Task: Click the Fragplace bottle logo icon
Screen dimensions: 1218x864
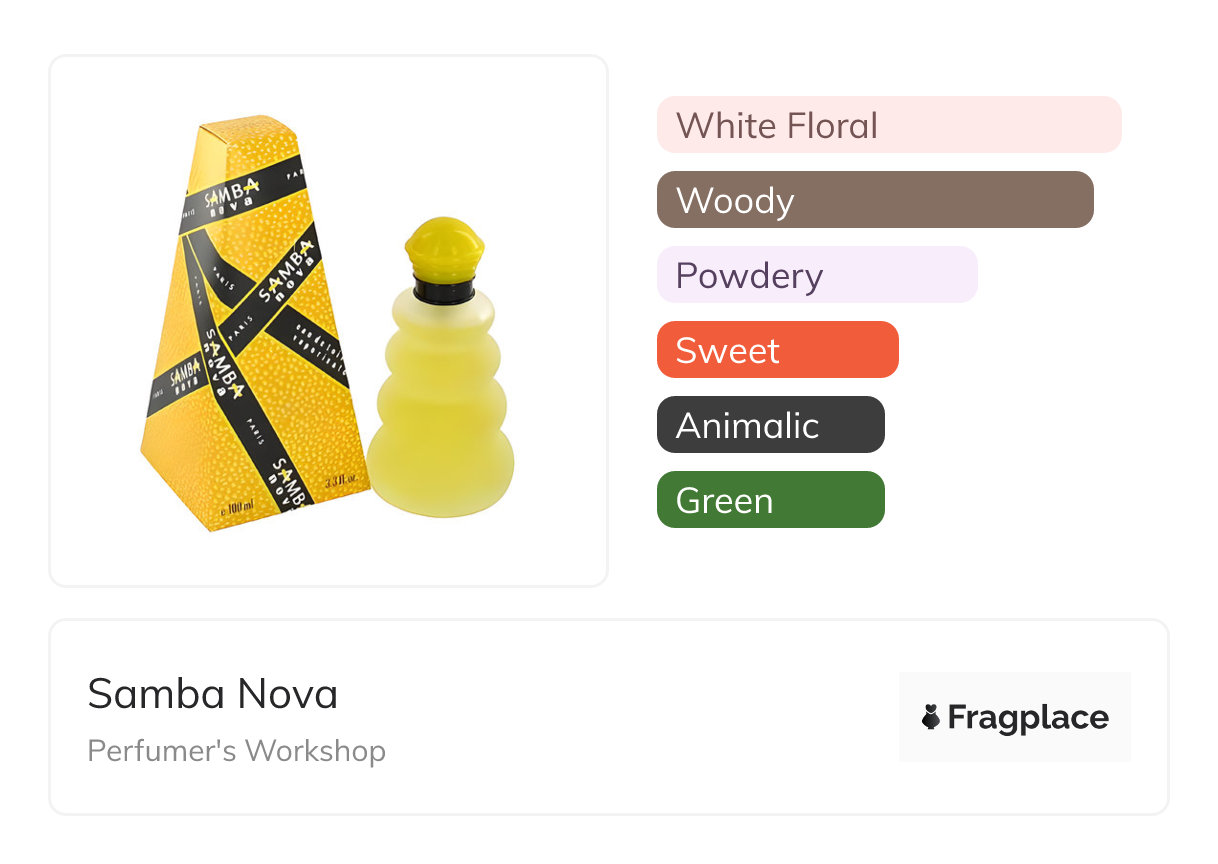Action: (931, 717)
